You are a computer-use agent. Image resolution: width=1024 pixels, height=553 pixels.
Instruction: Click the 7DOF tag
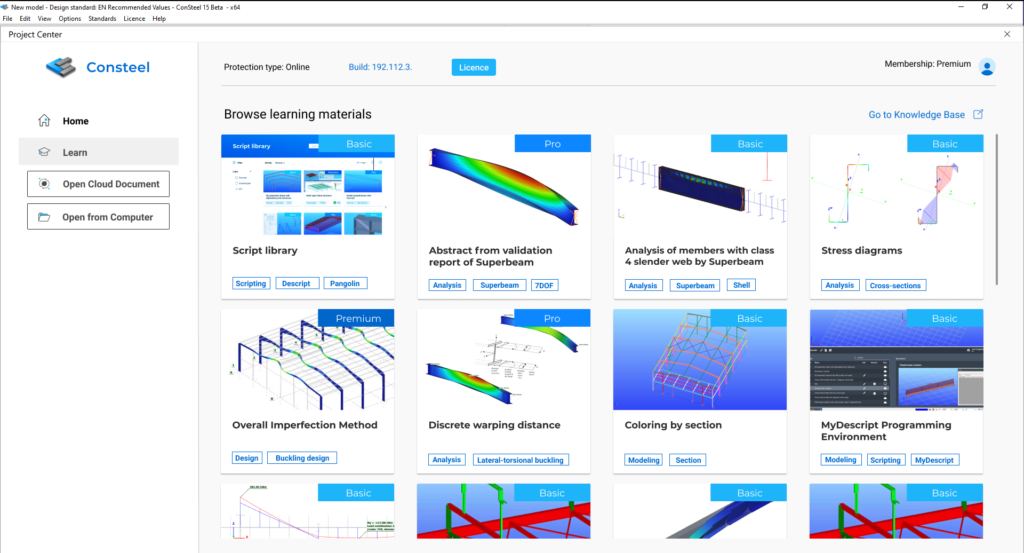point(544,285)
